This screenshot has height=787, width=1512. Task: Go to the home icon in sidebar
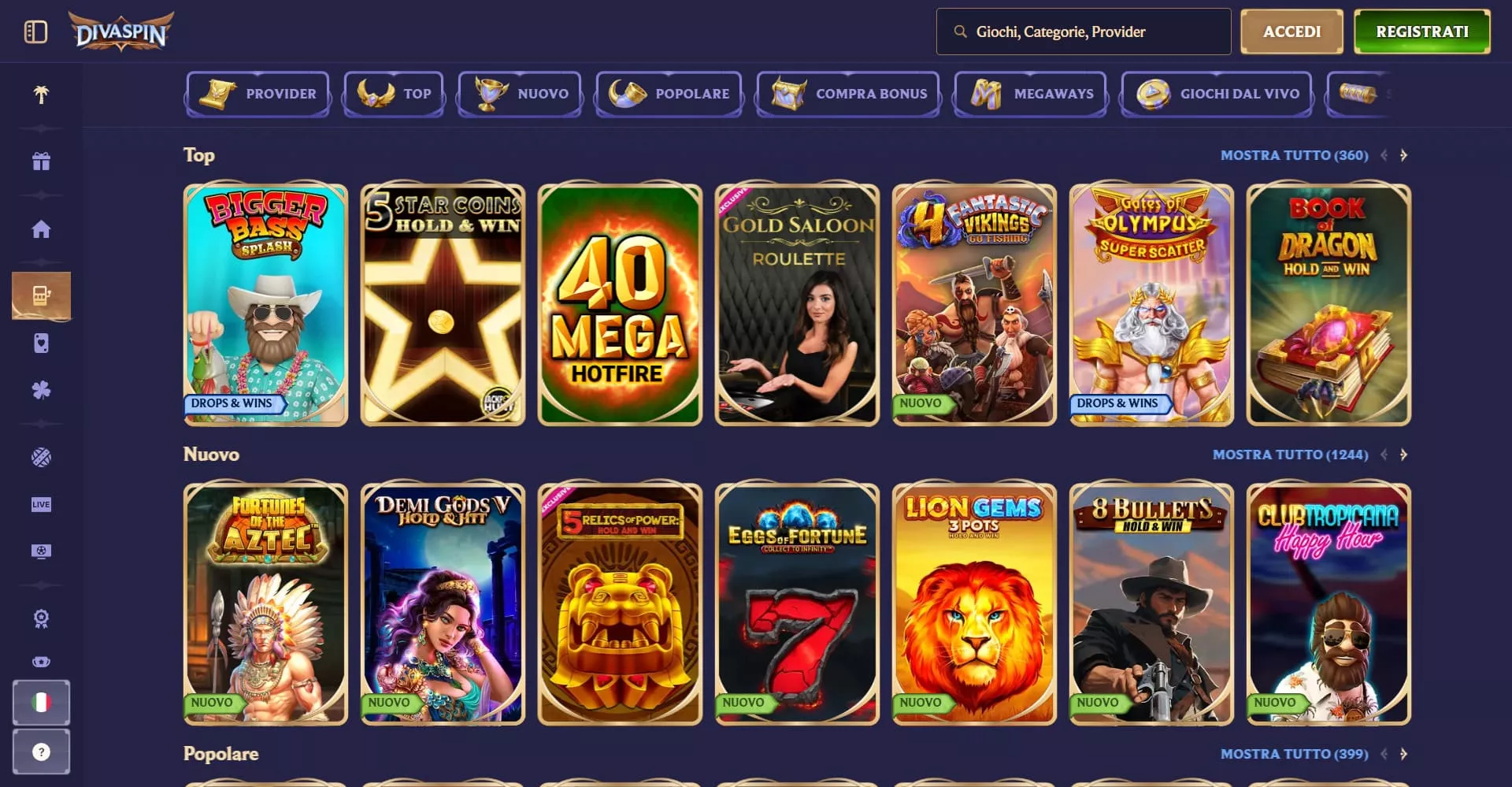[41, 229]
